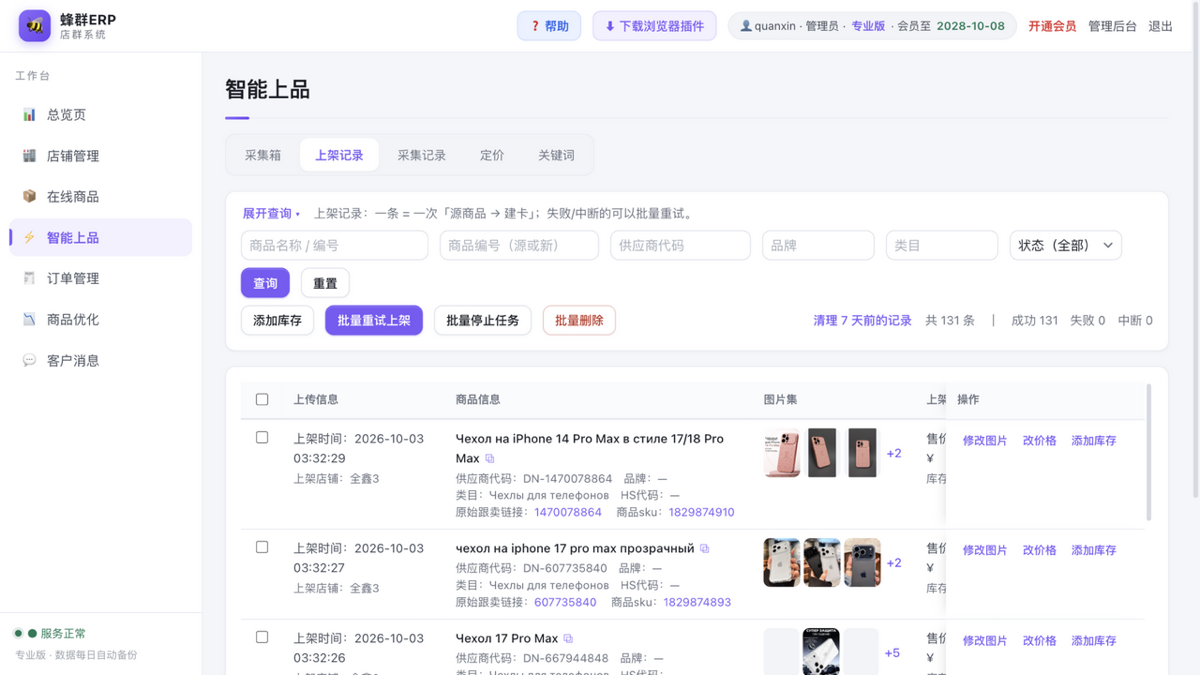Image resolution: width=1200 pixels, height=675 pixels.
Task: Click +2 image count in 17/18 Pro Max row
Action: point(894,453)
